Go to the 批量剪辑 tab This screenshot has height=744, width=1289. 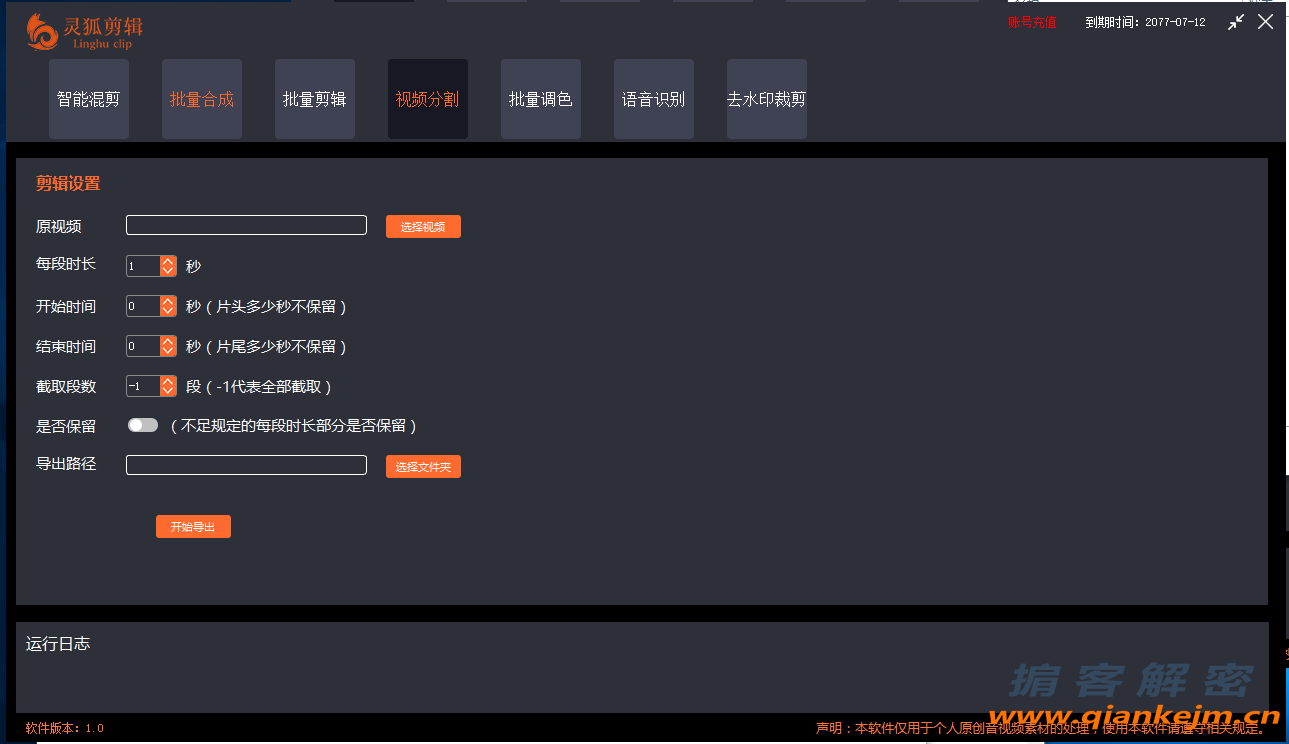click(x=315, y=99)
